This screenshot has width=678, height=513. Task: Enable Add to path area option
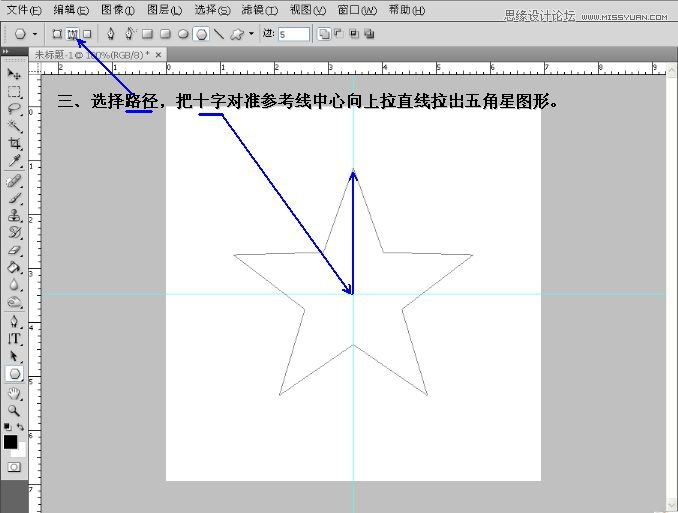324,34
